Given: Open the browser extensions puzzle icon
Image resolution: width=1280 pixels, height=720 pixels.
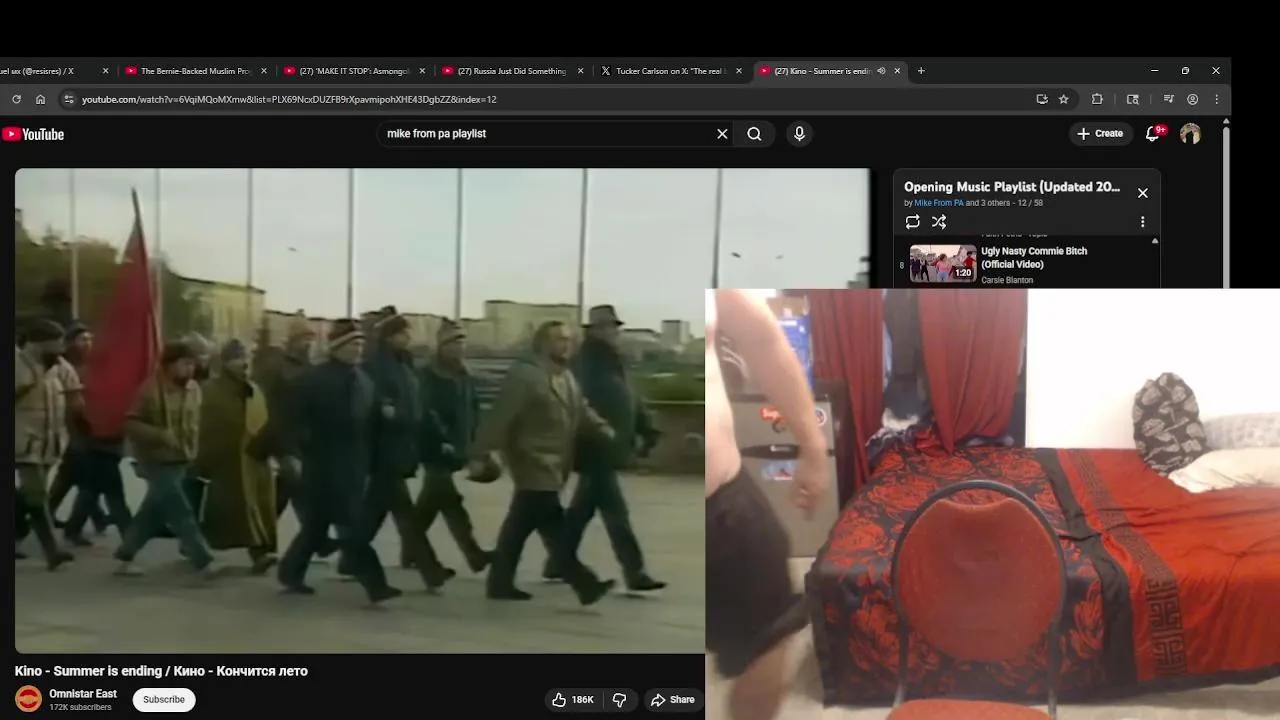Looking at the screenshot, I should coord(1097,99).
